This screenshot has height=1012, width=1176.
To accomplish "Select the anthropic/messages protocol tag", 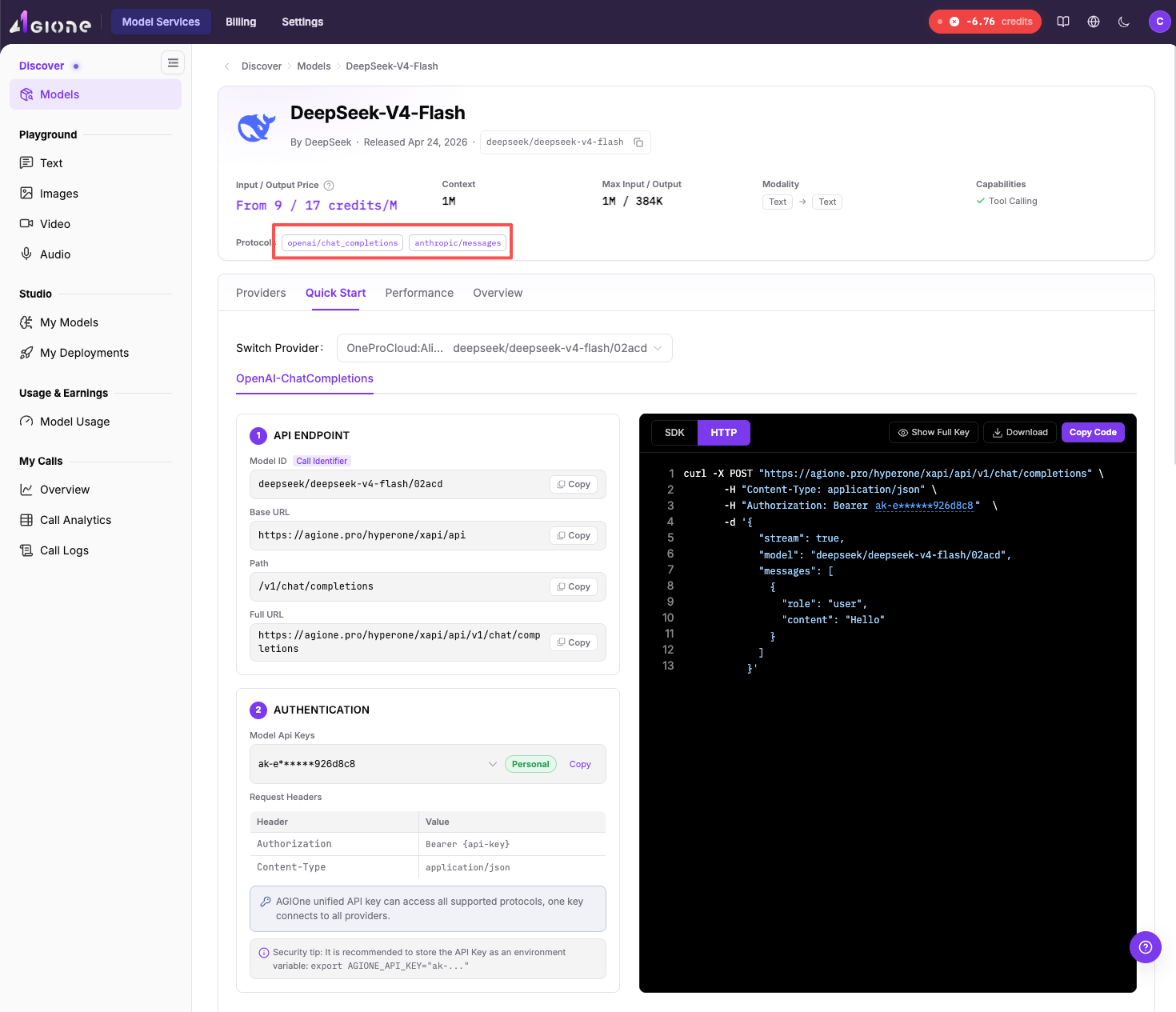I will click(458, 242).
